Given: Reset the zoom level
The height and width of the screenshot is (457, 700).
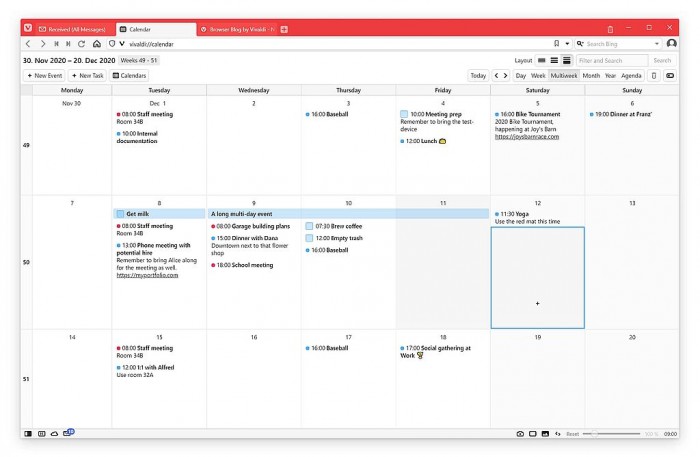Looking at the screenshot, I should 572,434.
